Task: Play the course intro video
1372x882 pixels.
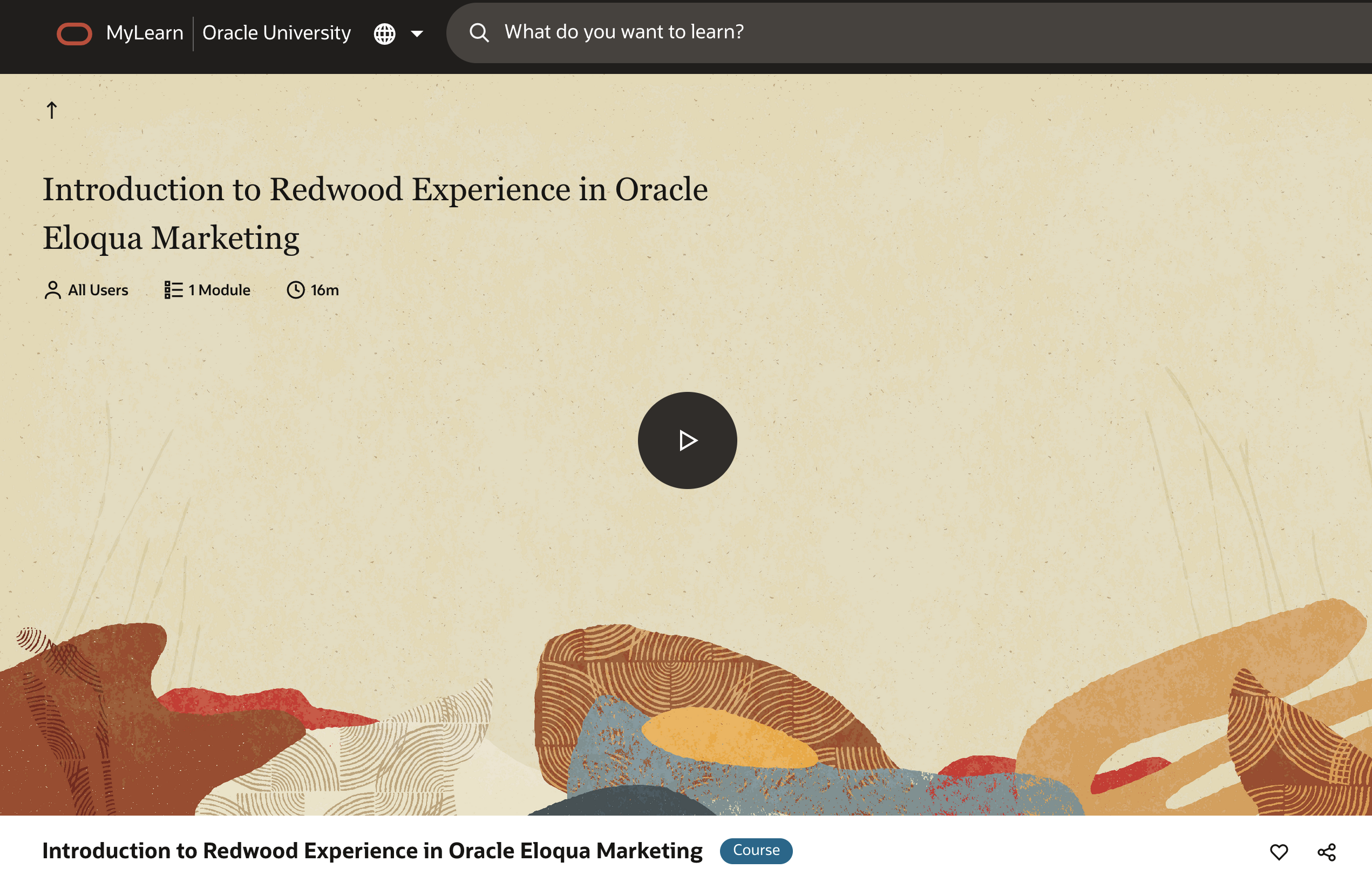Action: tap(687, 440)
